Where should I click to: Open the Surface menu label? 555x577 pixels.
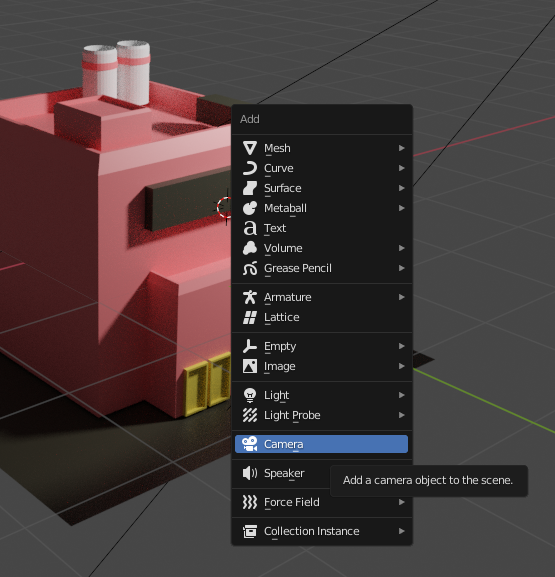tap(283, 188)
